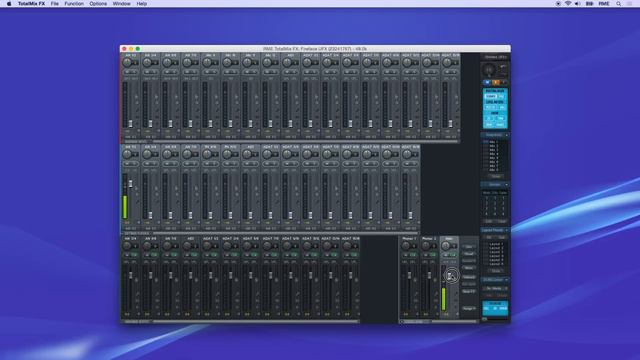Screen dimensions: 640x360
Task: Click pan knob of software playback AN 3/4
Action: tap(147, 154)
